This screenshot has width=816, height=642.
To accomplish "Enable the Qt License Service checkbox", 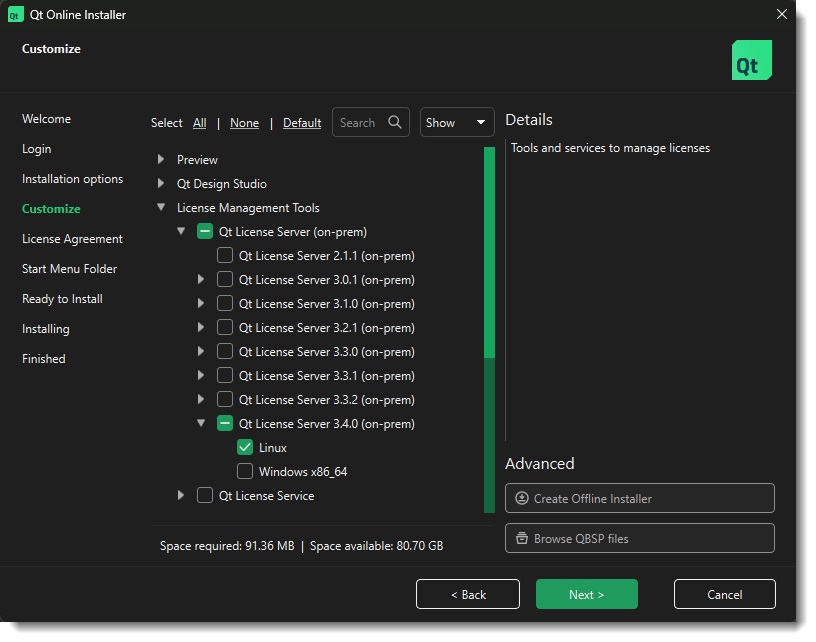I will (204, 495).
